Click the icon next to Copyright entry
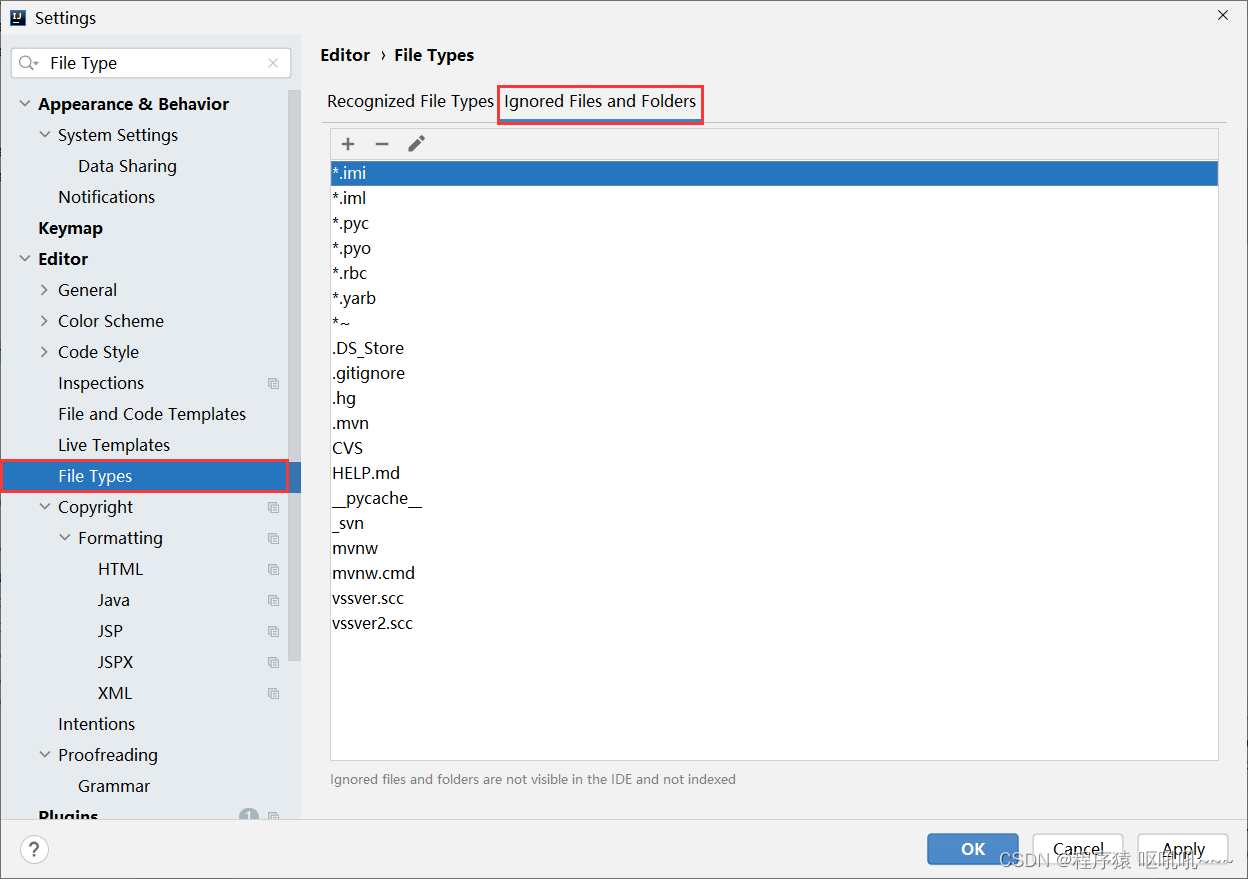This screenshot has width=1248, height=879. coord(273,507)
